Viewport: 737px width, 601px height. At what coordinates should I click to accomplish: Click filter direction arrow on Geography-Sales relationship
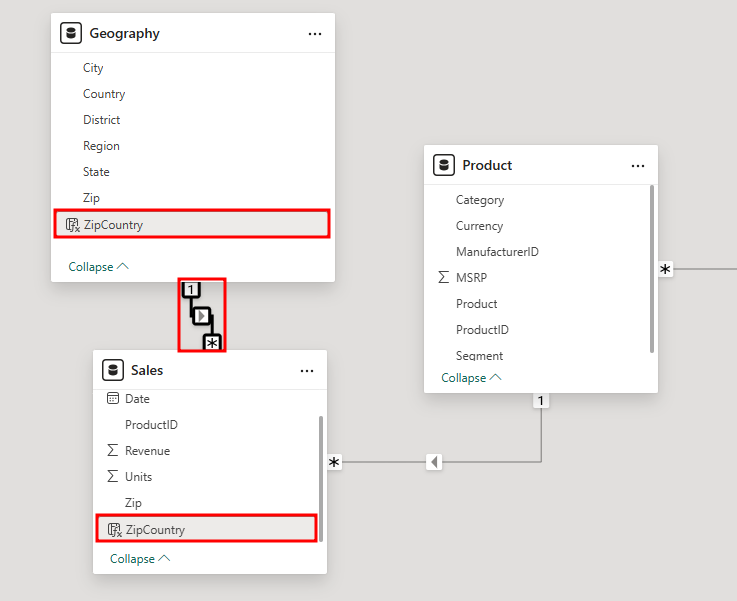click(x=202, y=316)
